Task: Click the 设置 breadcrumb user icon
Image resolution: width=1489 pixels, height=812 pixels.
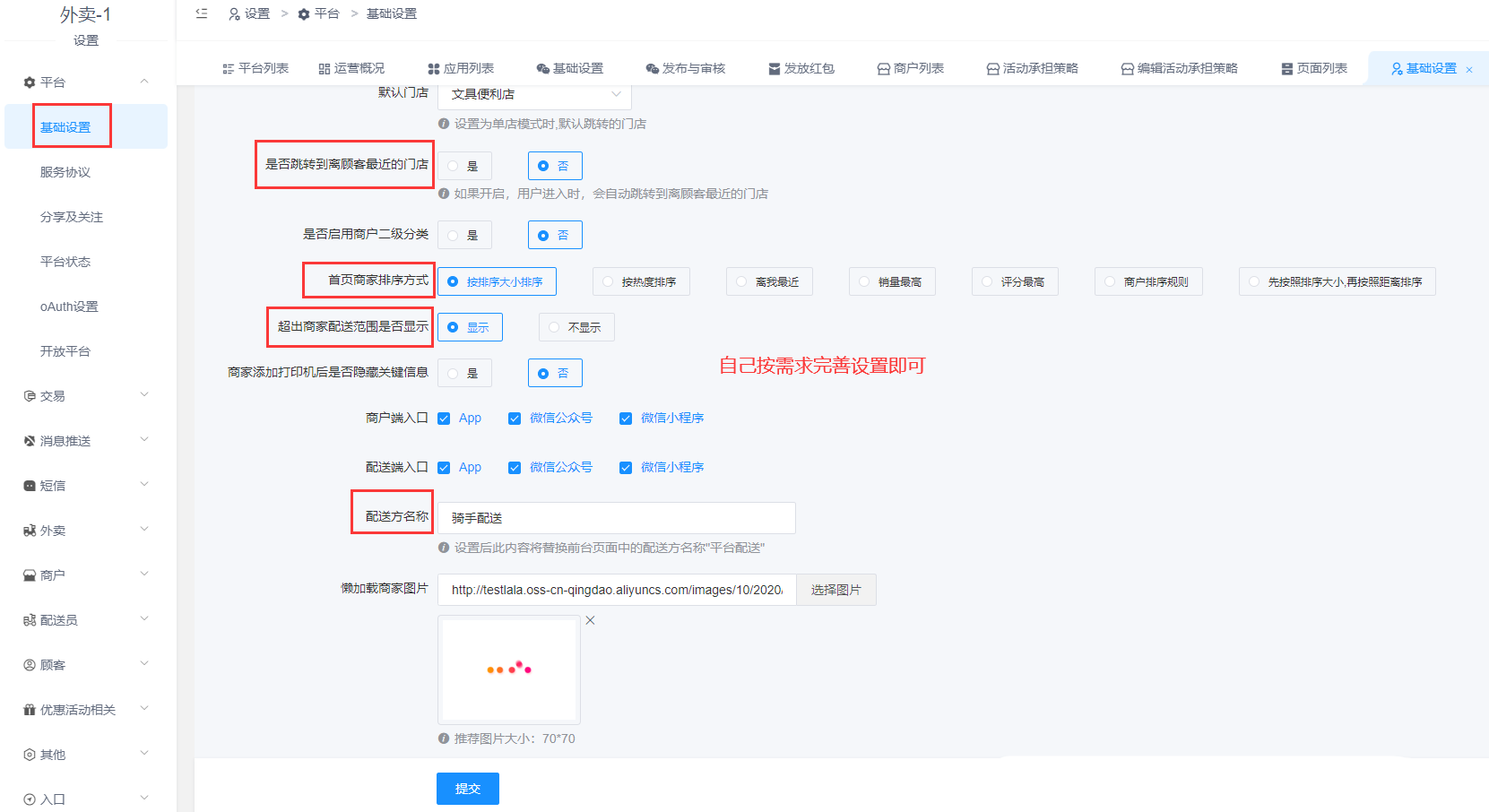Action: coord(235,14)
